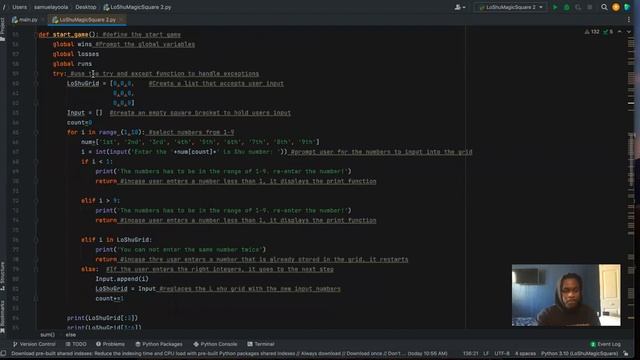Start debugging with the green bug icon
Image resolution: width=640 pixels, height=360 pixels.
pos(567,7)
